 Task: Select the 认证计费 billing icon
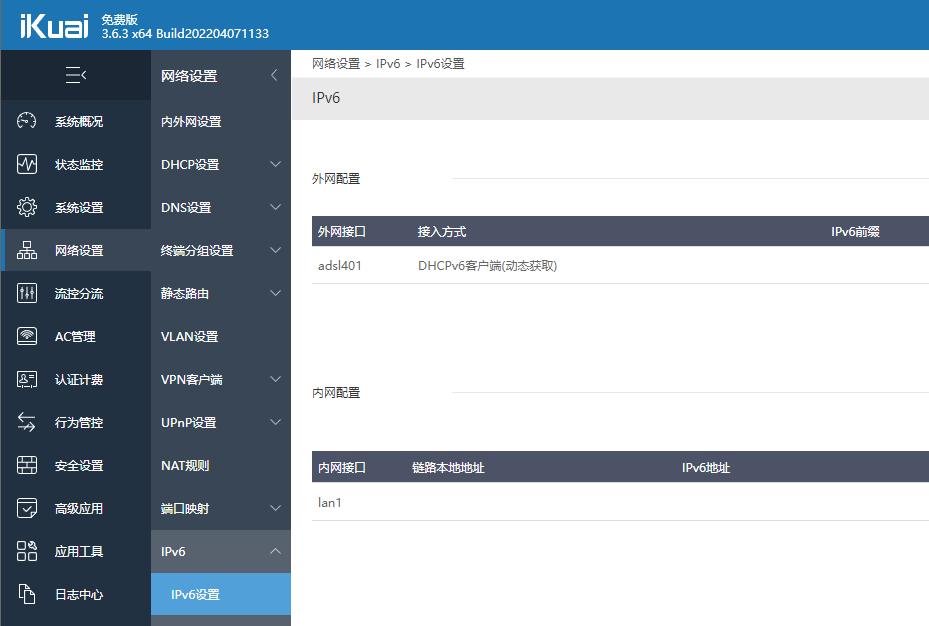pos(28,379)
